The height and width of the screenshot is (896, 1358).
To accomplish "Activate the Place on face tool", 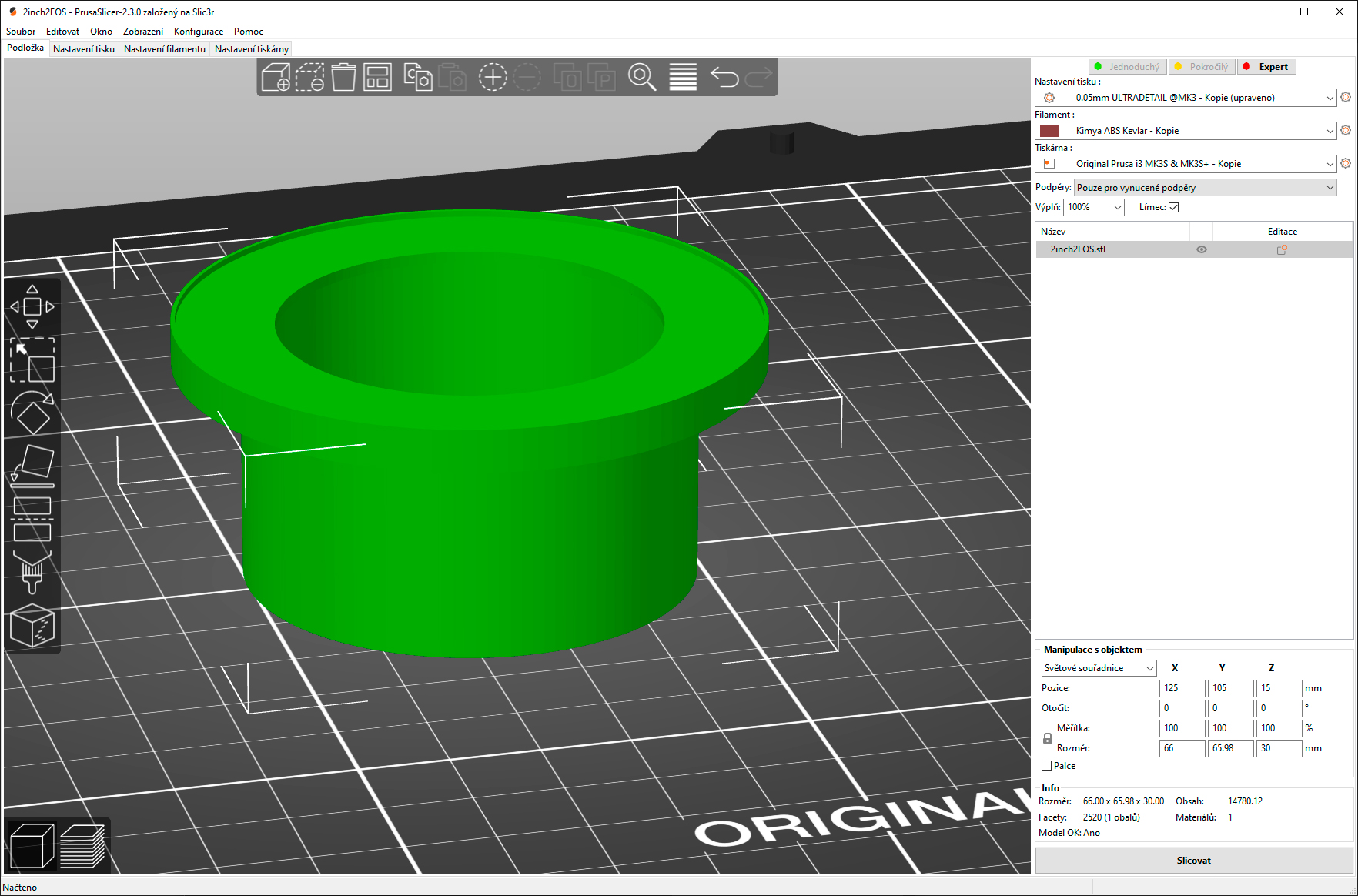I will (32, 466).
